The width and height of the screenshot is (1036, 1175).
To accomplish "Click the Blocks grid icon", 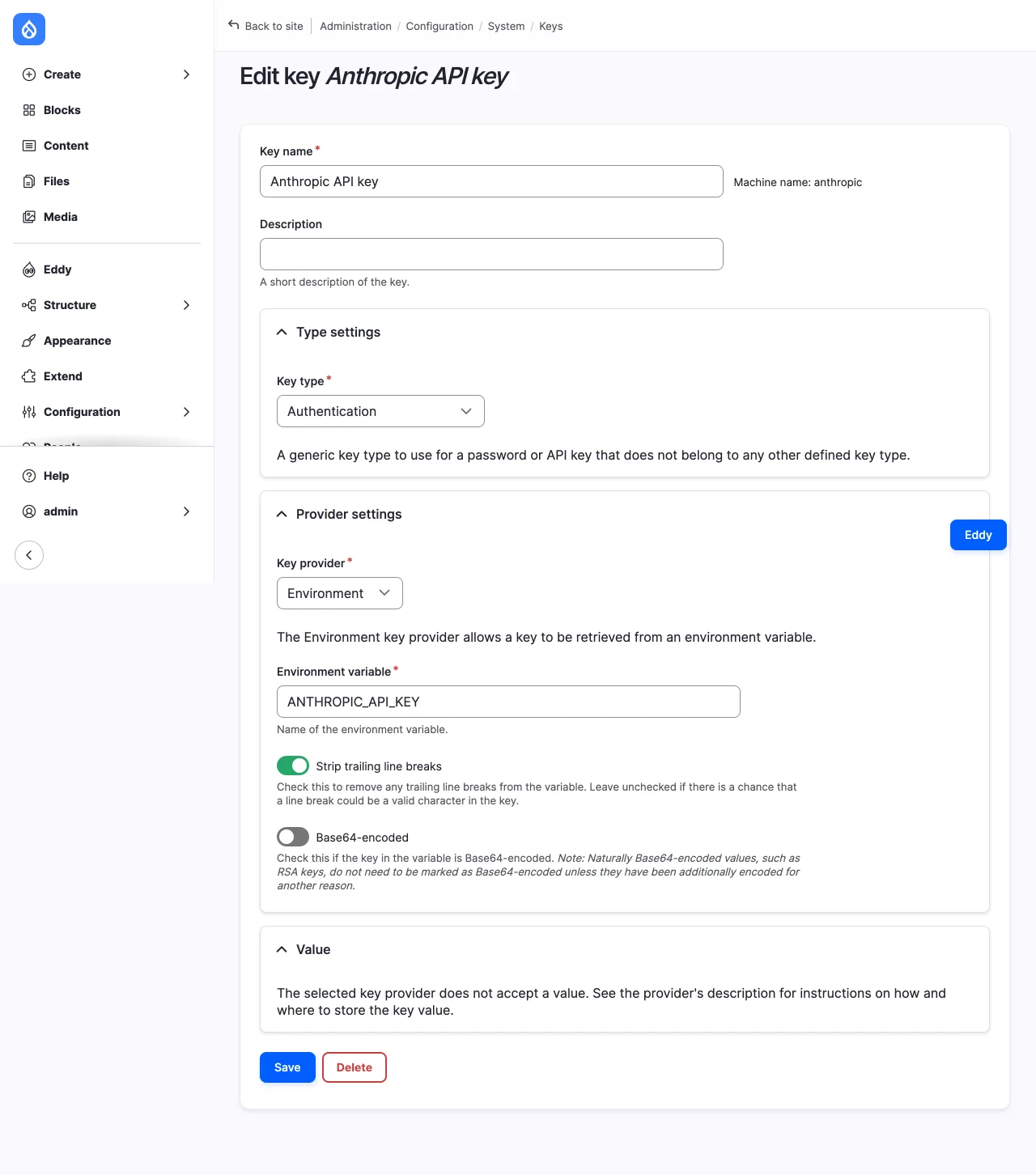I will click(x=29, y=110).
